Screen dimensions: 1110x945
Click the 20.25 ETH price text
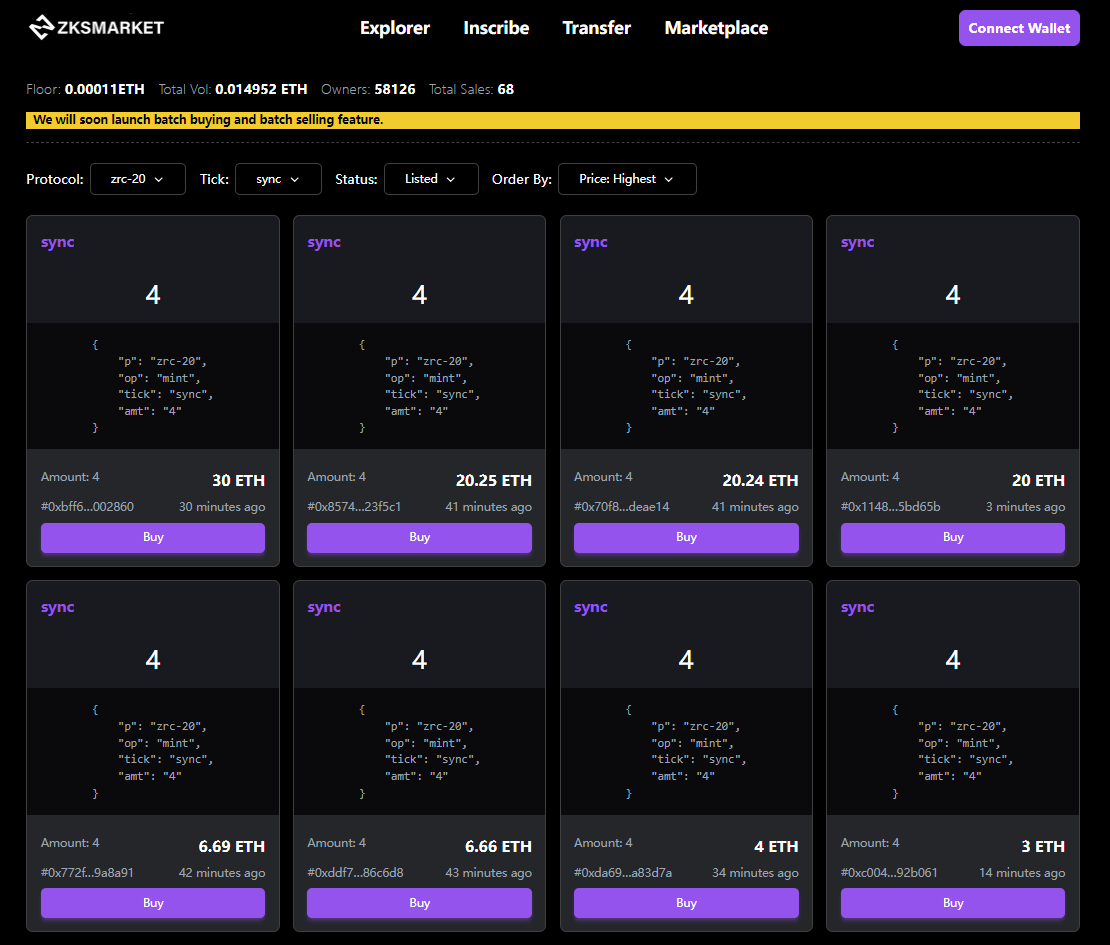pos(493,481)
